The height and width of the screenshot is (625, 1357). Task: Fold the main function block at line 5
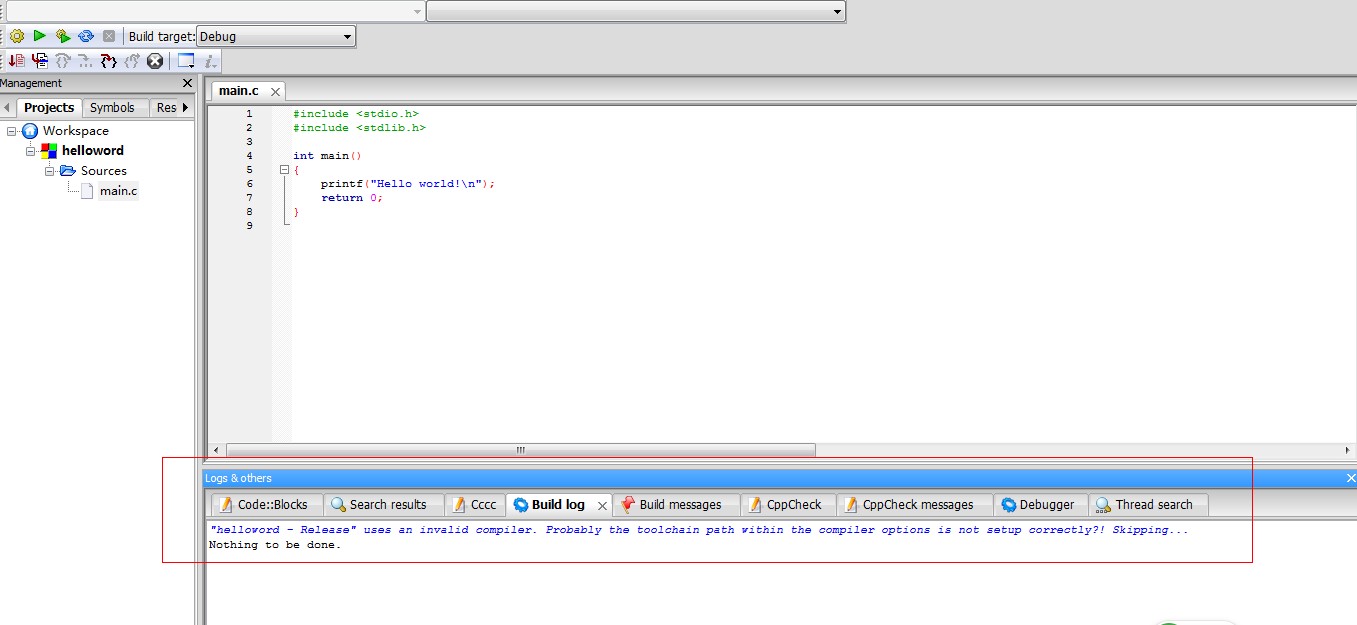(x=284, y=170)
